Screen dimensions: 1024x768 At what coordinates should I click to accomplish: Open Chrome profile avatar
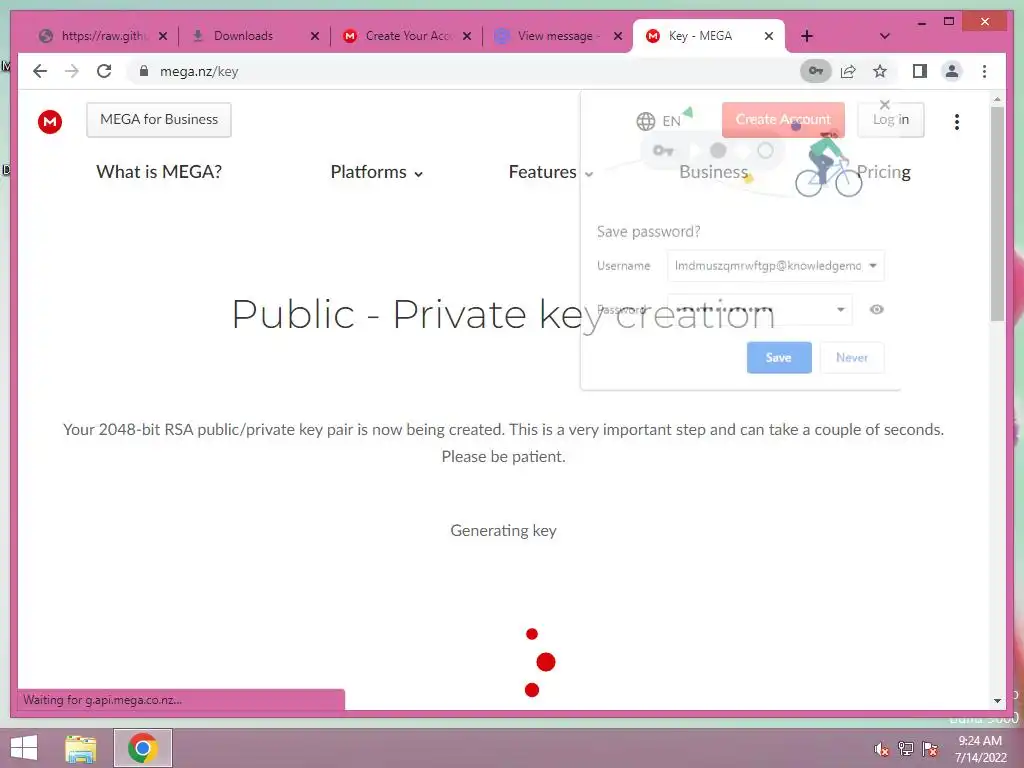(x=952, y=71)
